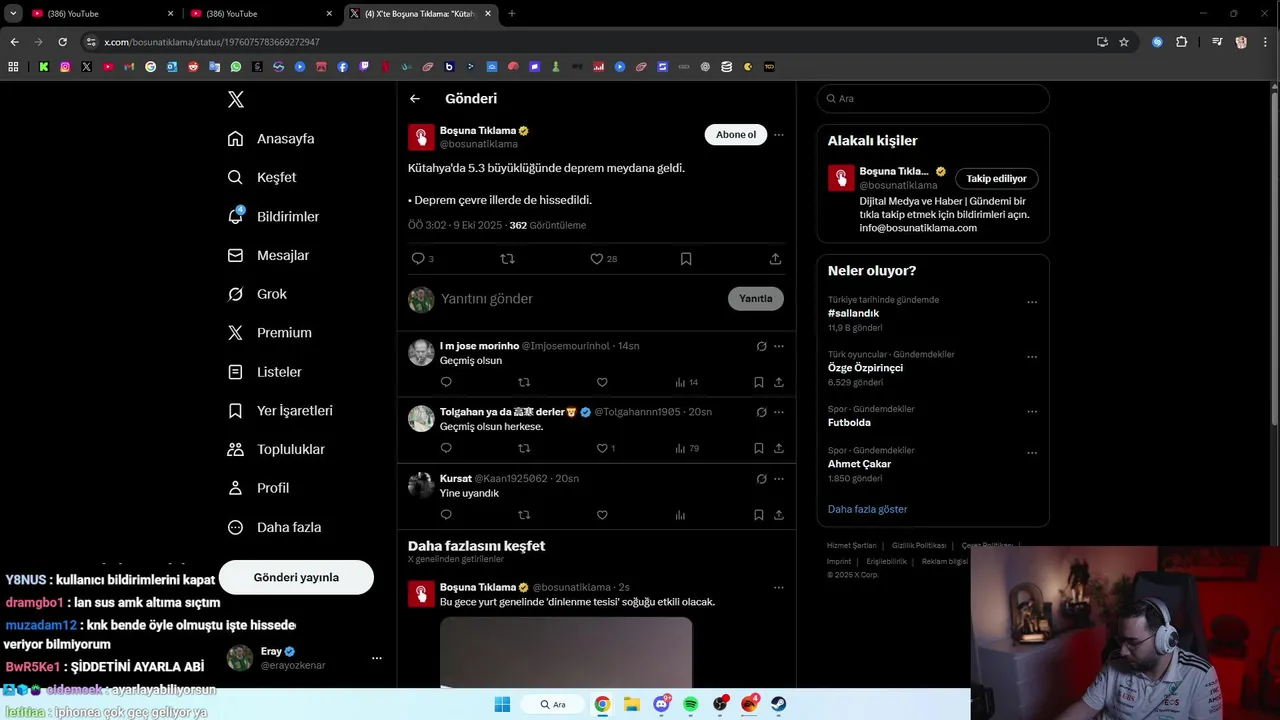The width and height of the screenshot is (1280, 720).
Task: Open more options for Özge Özpirinçci trend
Action: click(x=1032, y=357)
